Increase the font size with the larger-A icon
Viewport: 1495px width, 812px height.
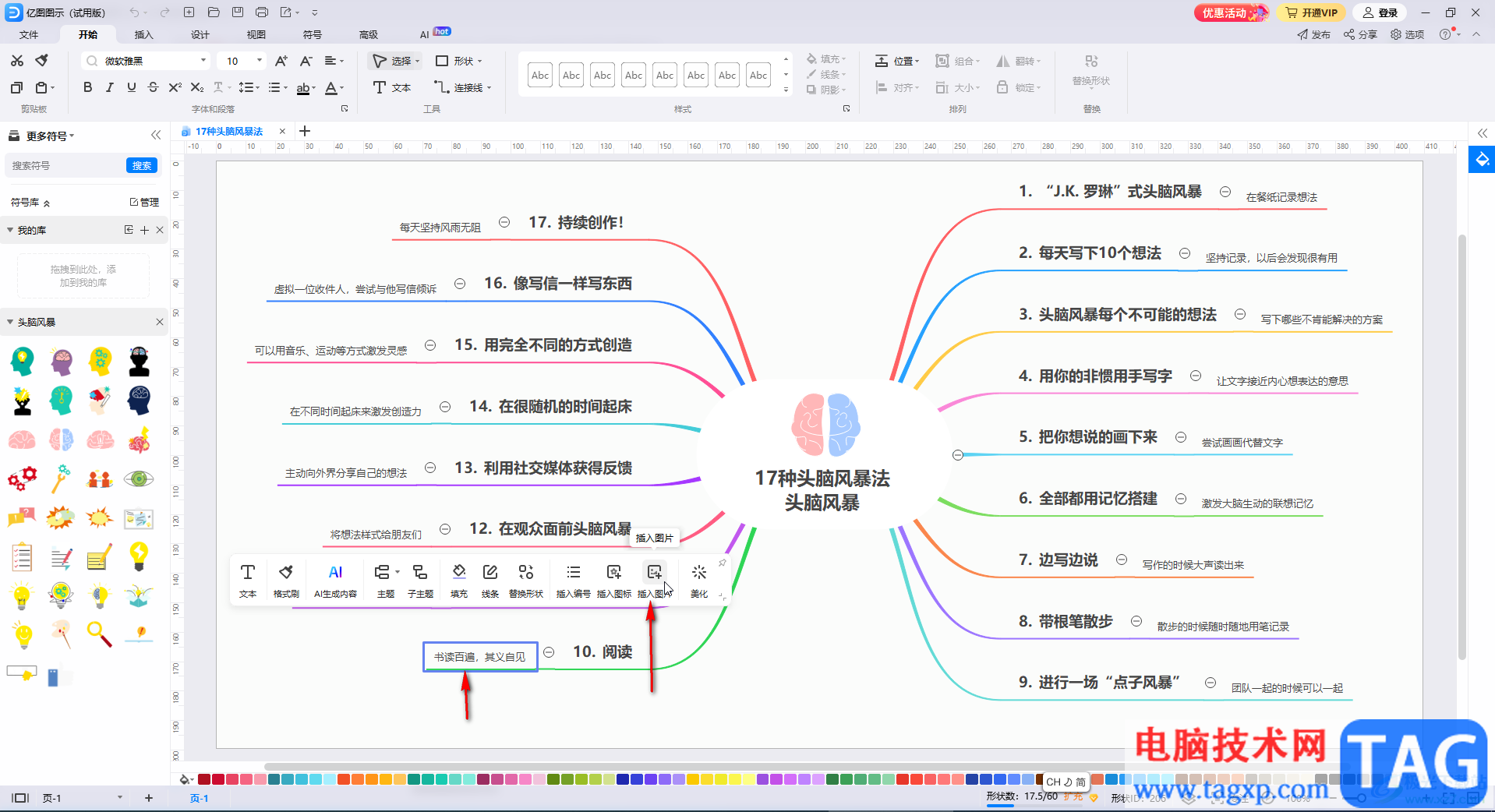281,61
